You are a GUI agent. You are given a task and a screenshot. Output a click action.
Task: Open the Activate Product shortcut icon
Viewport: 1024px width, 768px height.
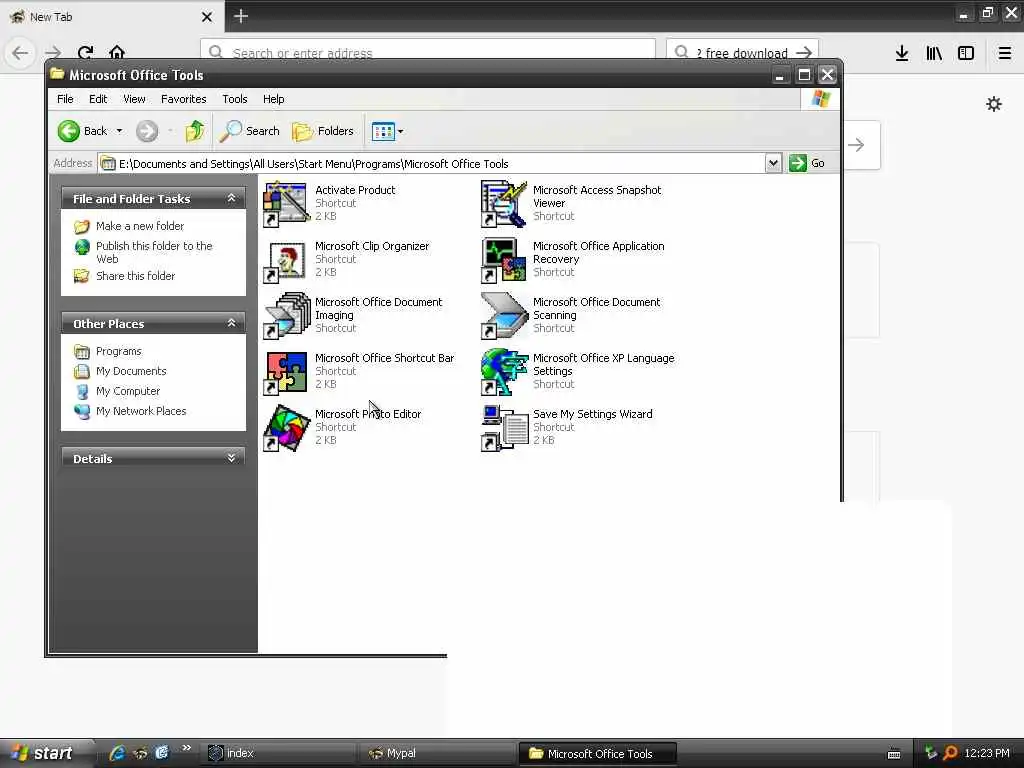click(285, 204)
